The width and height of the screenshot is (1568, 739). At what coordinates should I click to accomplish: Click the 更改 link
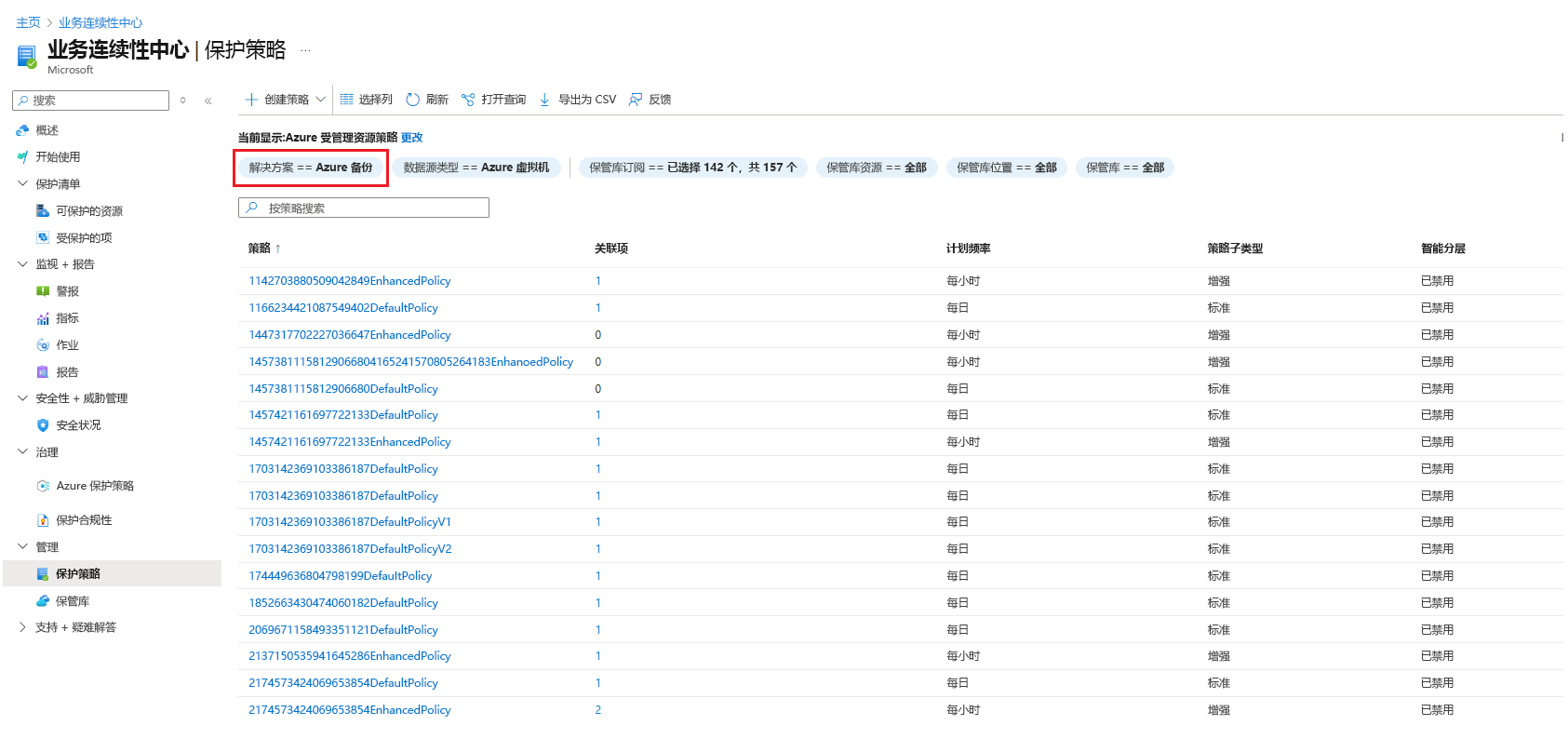click(x=411, y=138)
